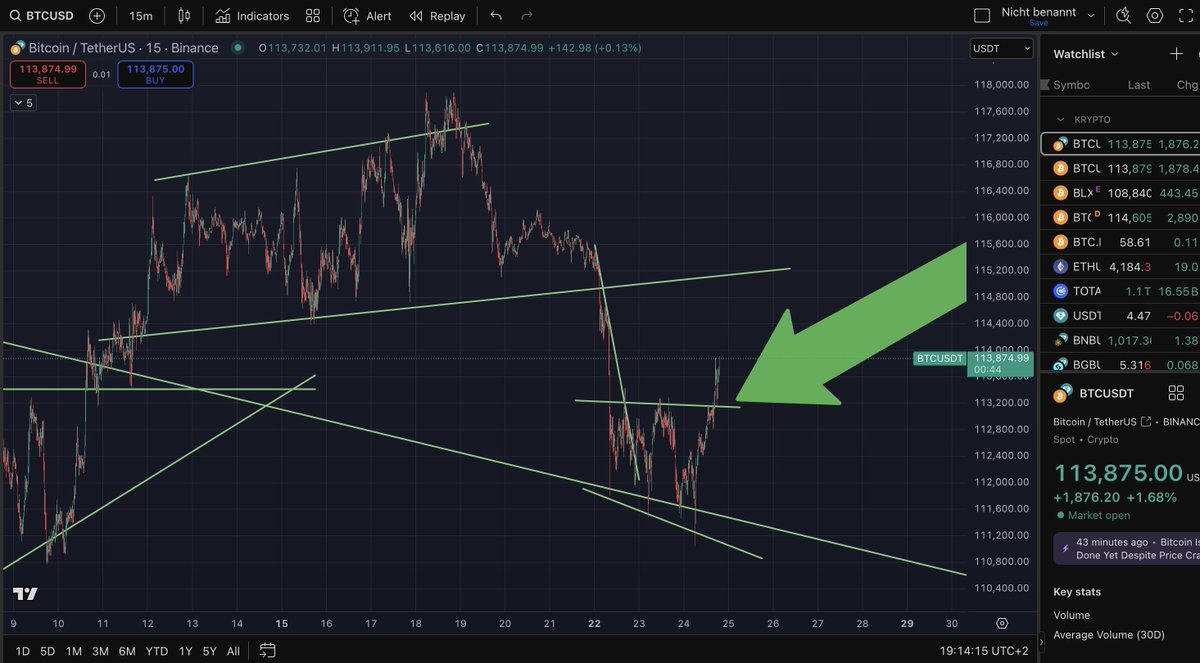Undo the last chart action
Image resolution: width=1200 pixels, height=663 pixels.
[497, 16]
